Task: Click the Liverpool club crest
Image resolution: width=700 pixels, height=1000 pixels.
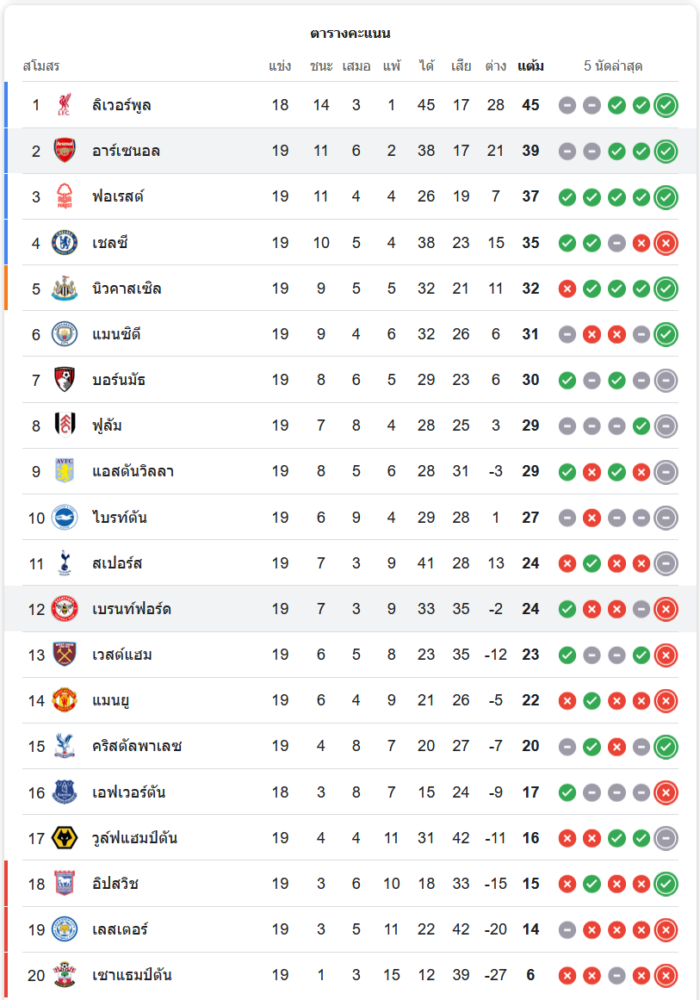Action: click(x=64, y=105)
